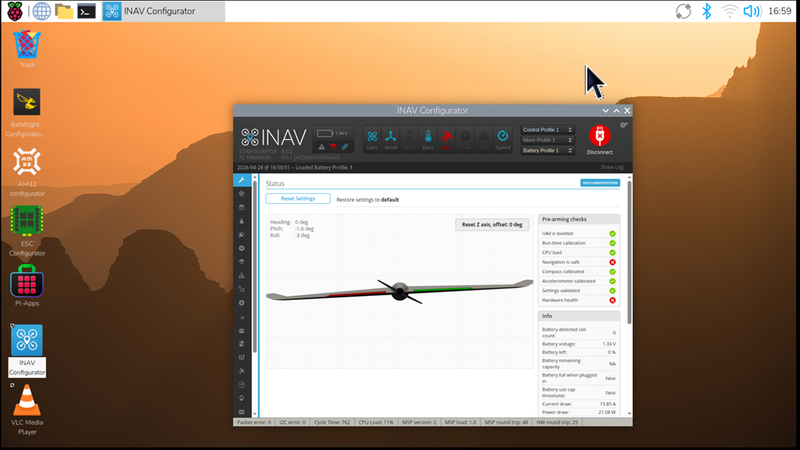Screen dimensions: 800x450
Task: Click the Reset Settings button
Action: pos(298,199)
